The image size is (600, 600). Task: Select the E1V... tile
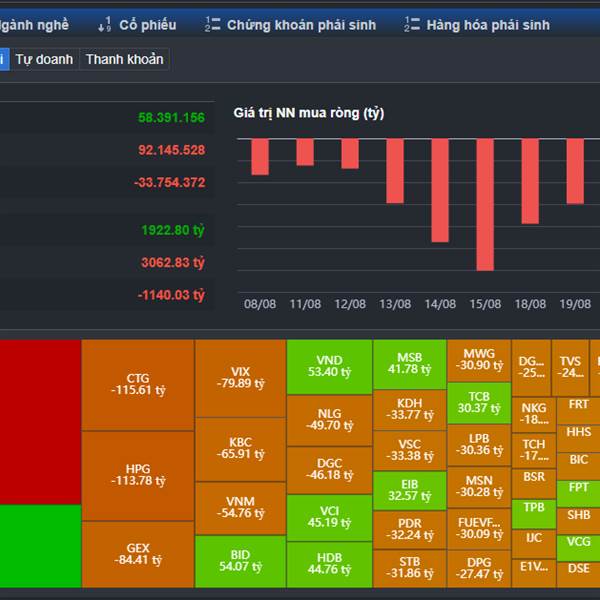(534, 573)
